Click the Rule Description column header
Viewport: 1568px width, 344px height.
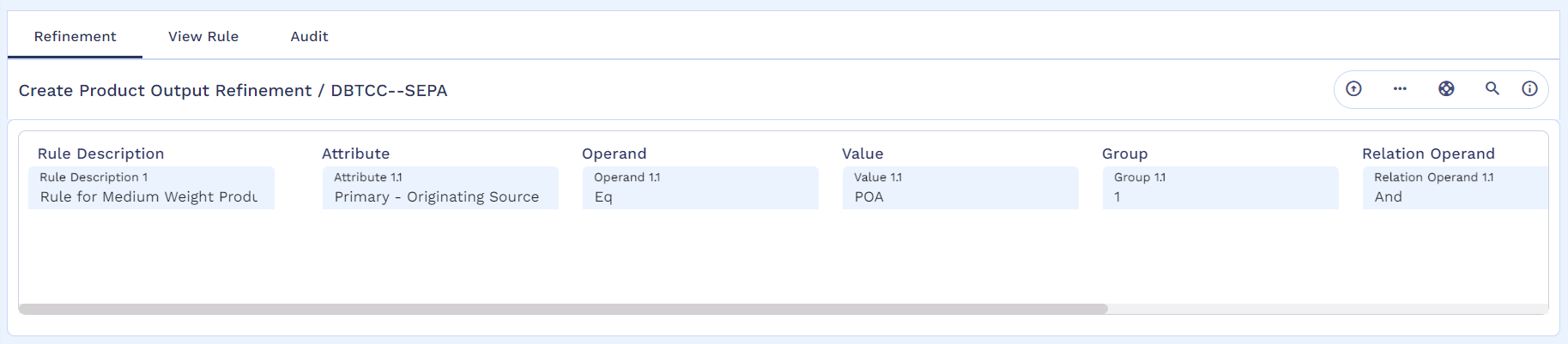click(100, 154)
